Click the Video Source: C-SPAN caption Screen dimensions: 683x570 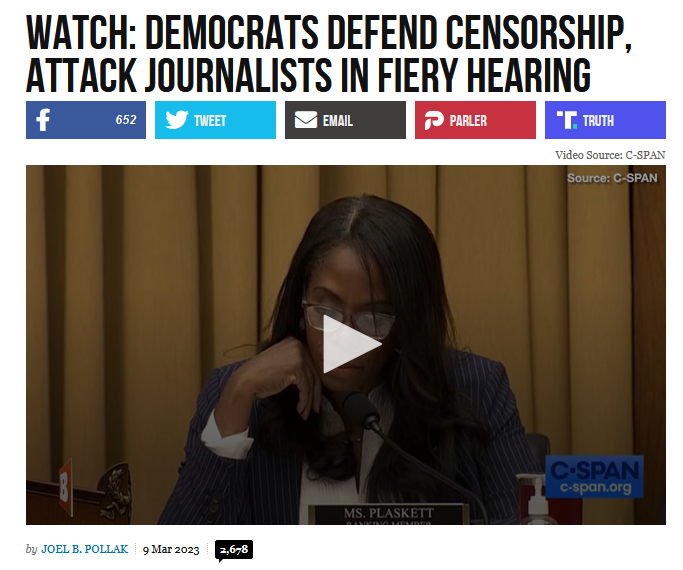(610, 155)
